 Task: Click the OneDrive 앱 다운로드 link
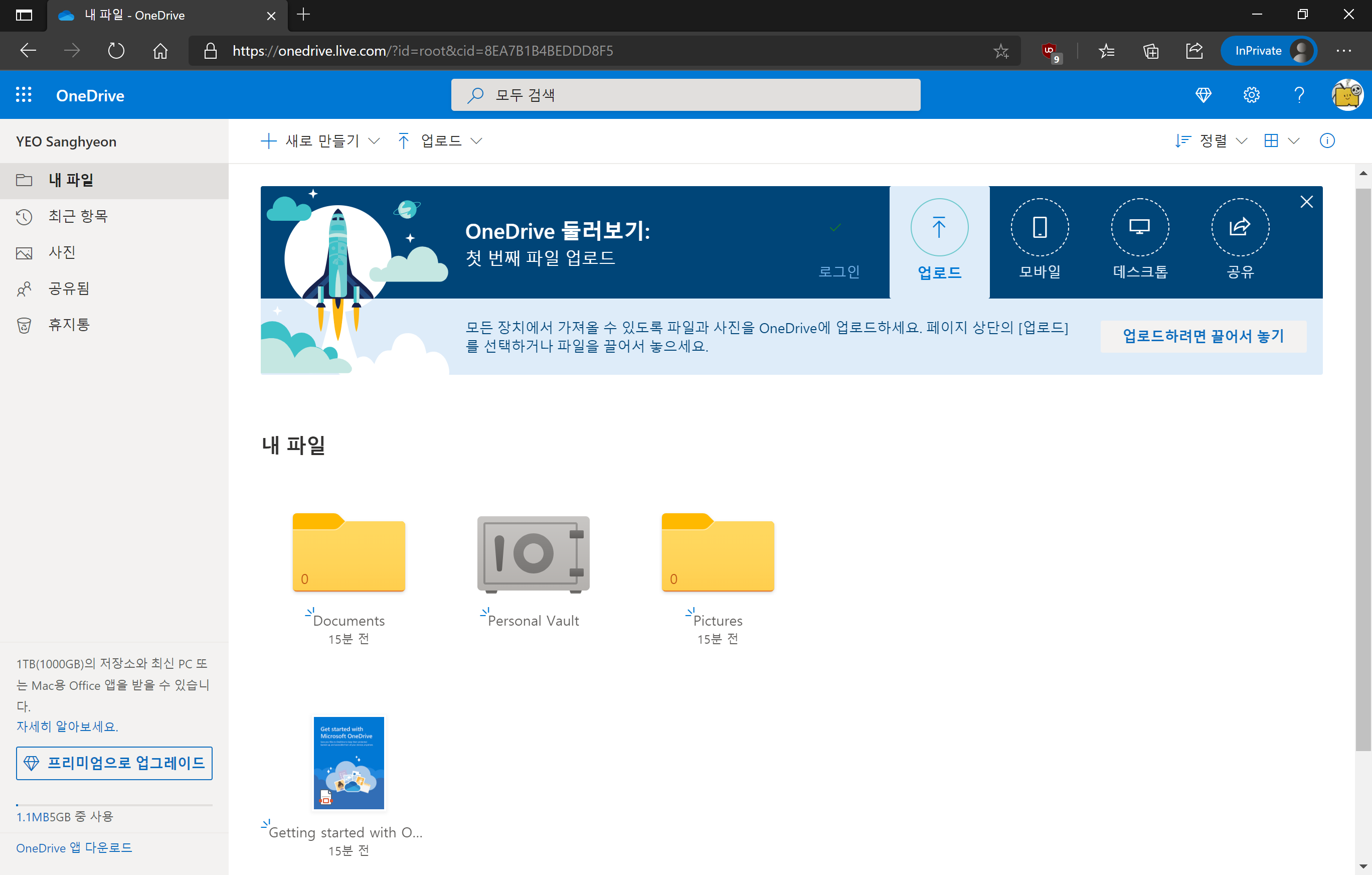point(74,847)
